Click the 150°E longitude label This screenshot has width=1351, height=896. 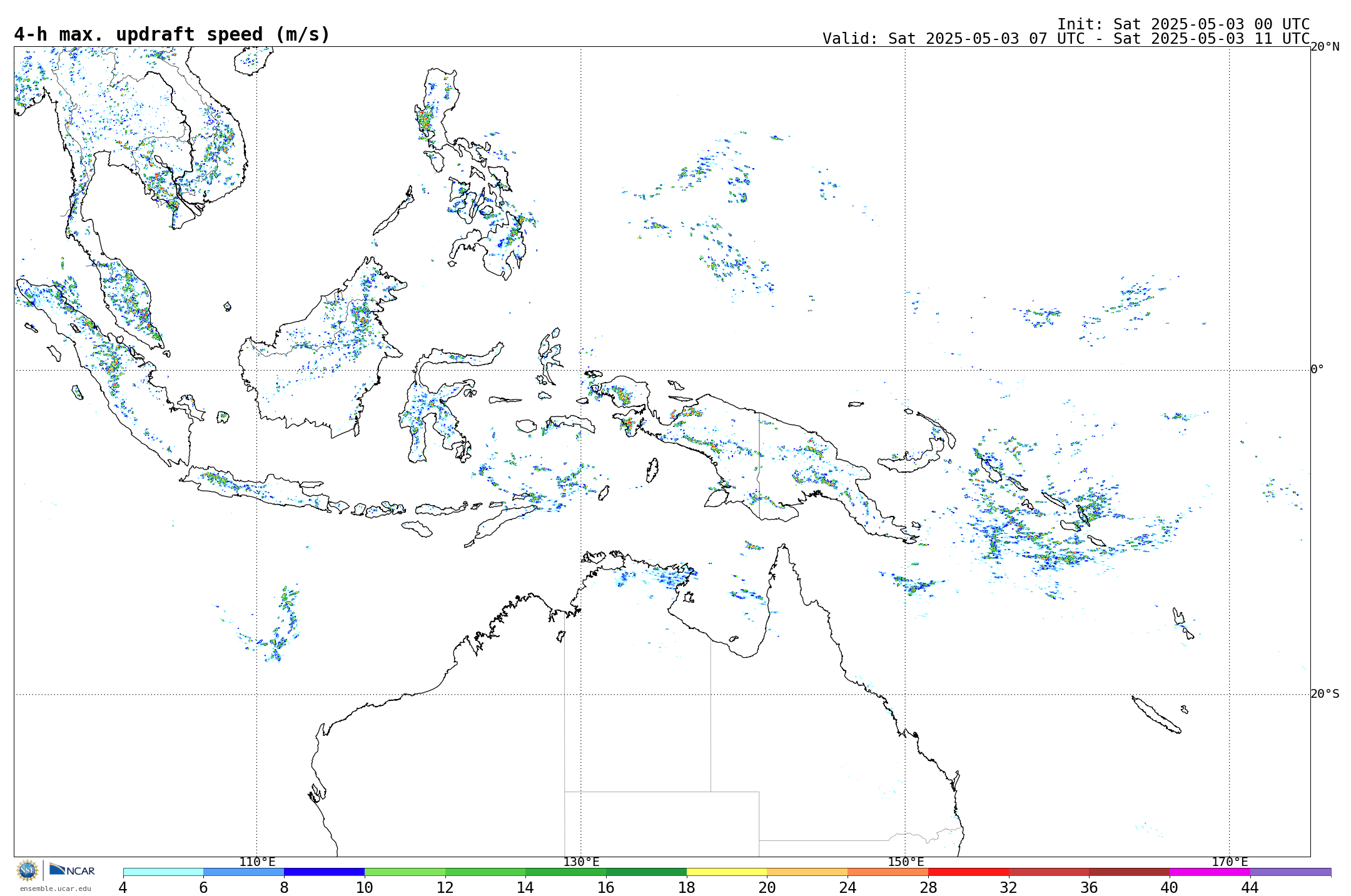[906, 862]
